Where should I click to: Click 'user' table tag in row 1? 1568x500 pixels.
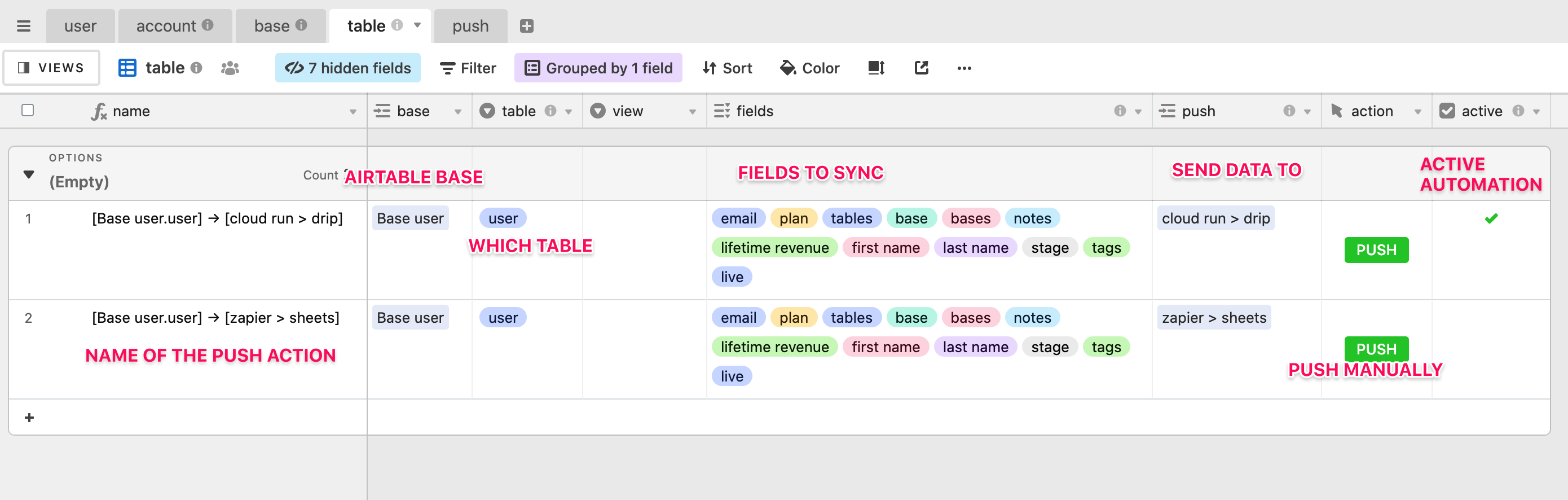click(503, 218)
